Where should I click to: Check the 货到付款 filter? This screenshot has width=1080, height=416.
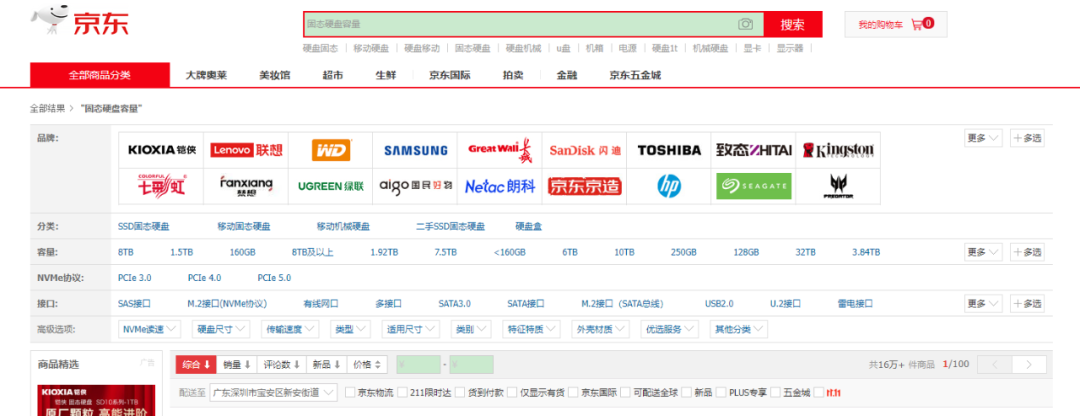[460, 393]
